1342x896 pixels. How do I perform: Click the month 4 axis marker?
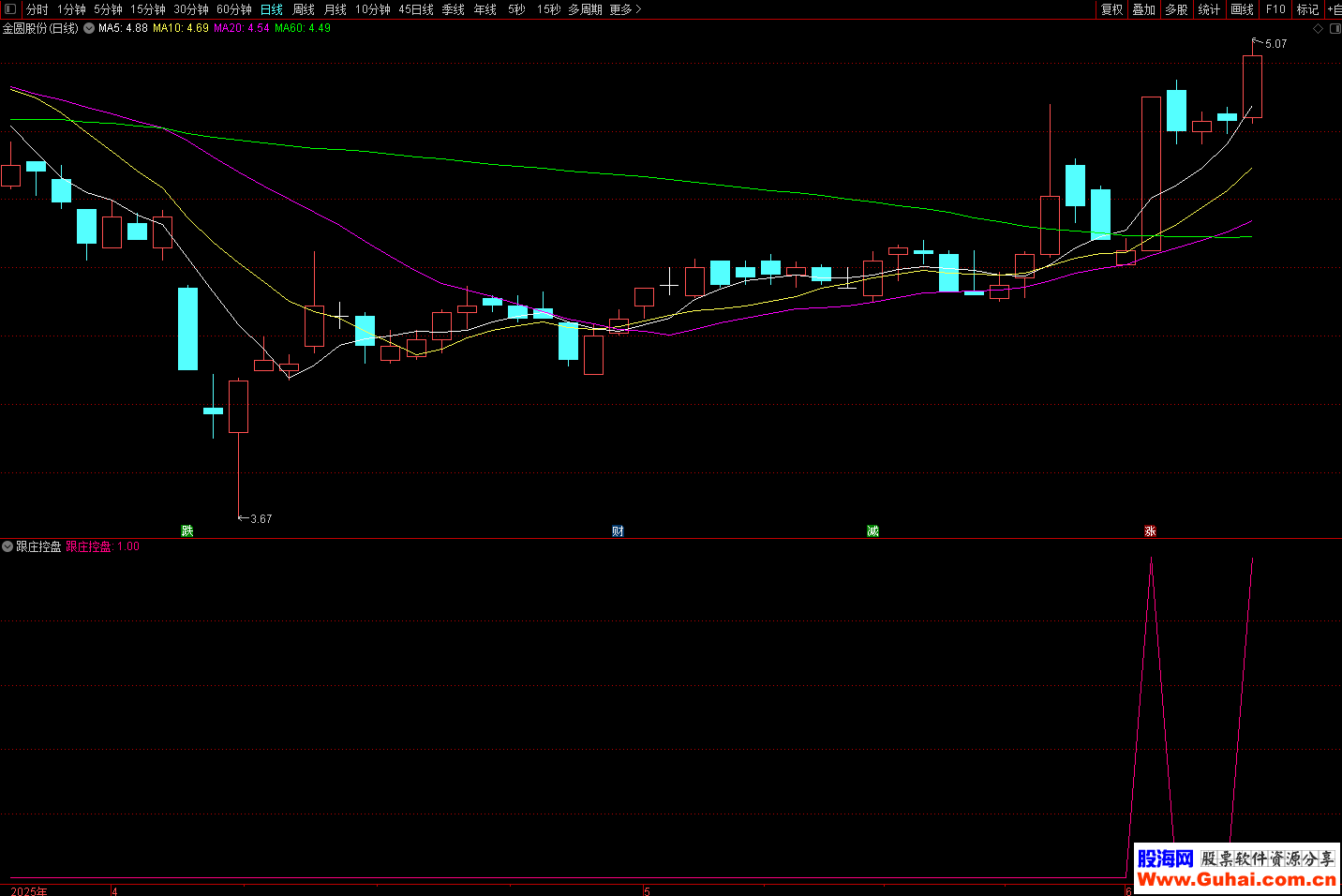[114, 891]
